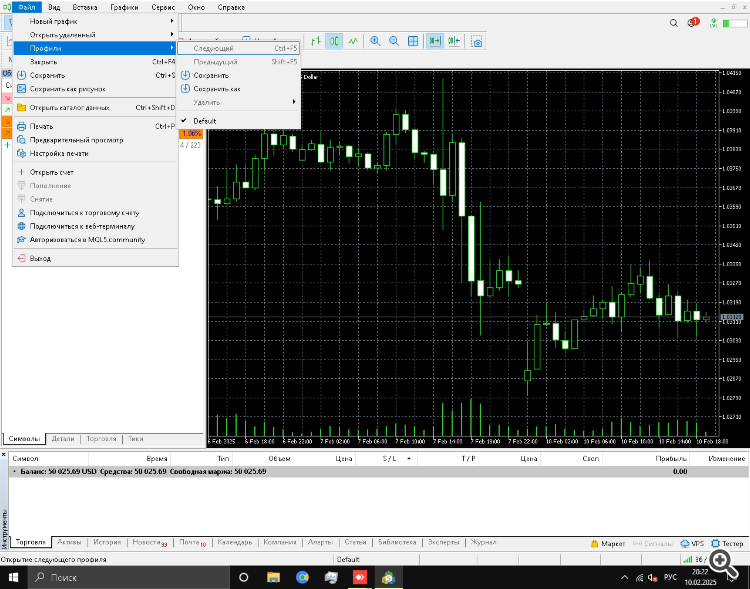The image size is (750, 589).
Task: Click the S / L column sort arrow
Action: tap(409, 458)
